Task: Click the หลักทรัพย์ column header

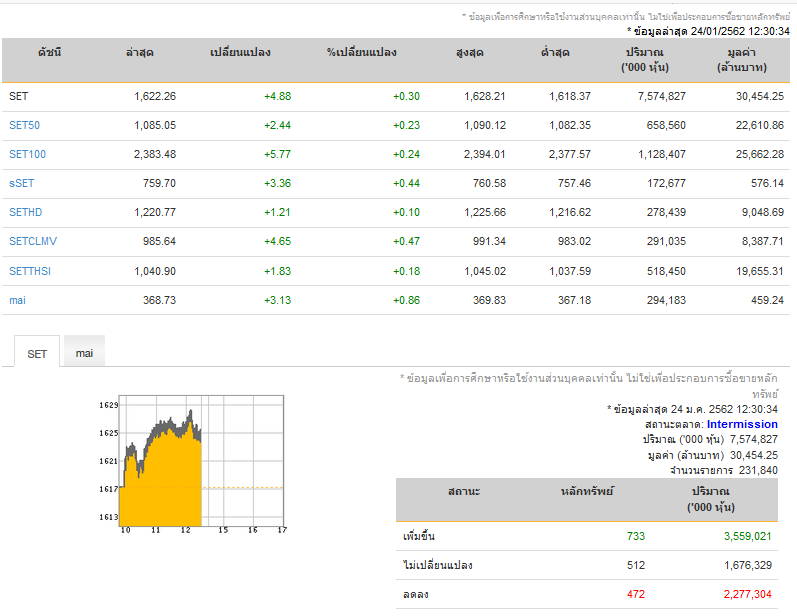Action: (587, 491)
